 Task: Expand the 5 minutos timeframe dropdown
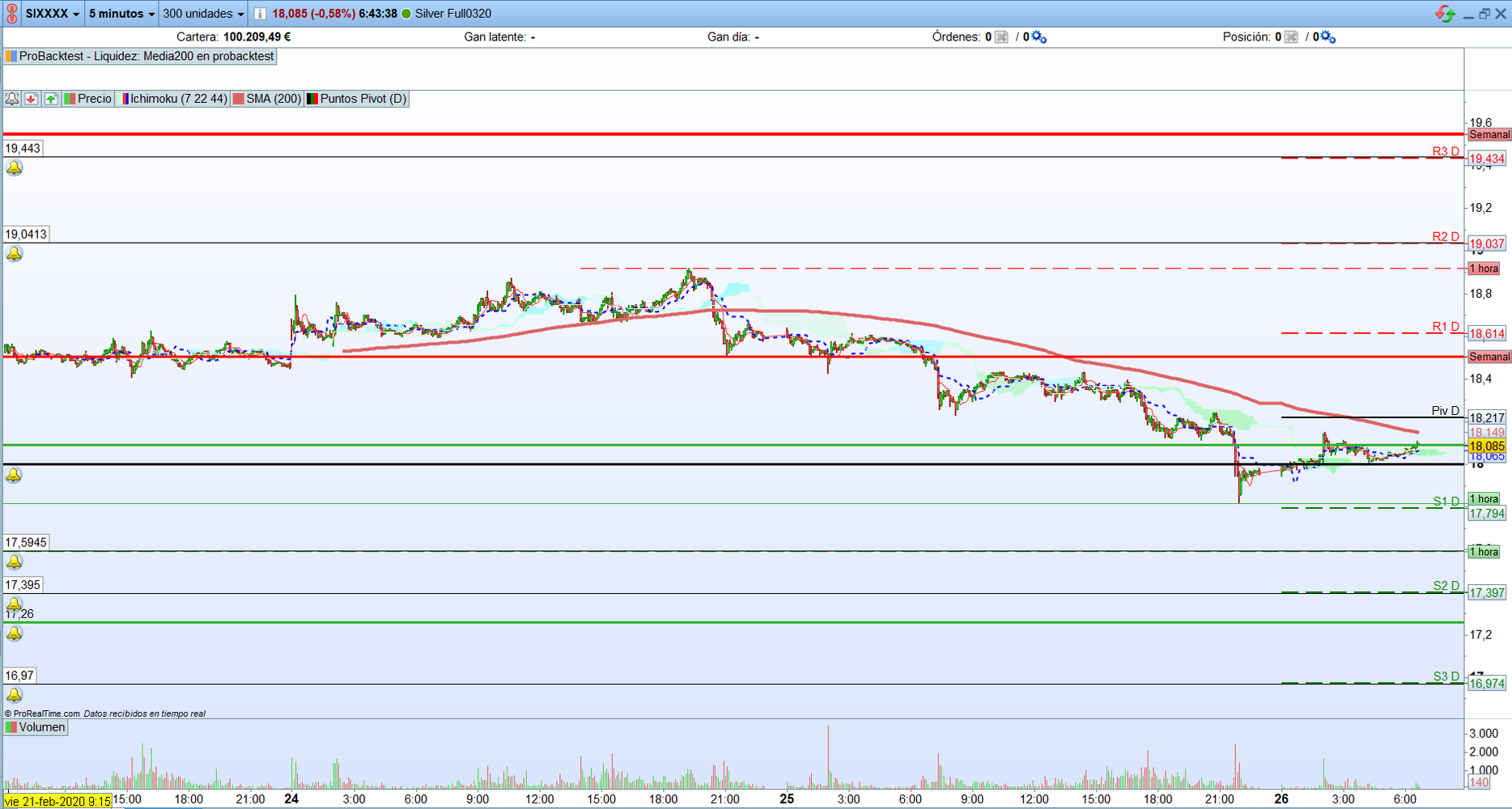(x=121, y=14)
